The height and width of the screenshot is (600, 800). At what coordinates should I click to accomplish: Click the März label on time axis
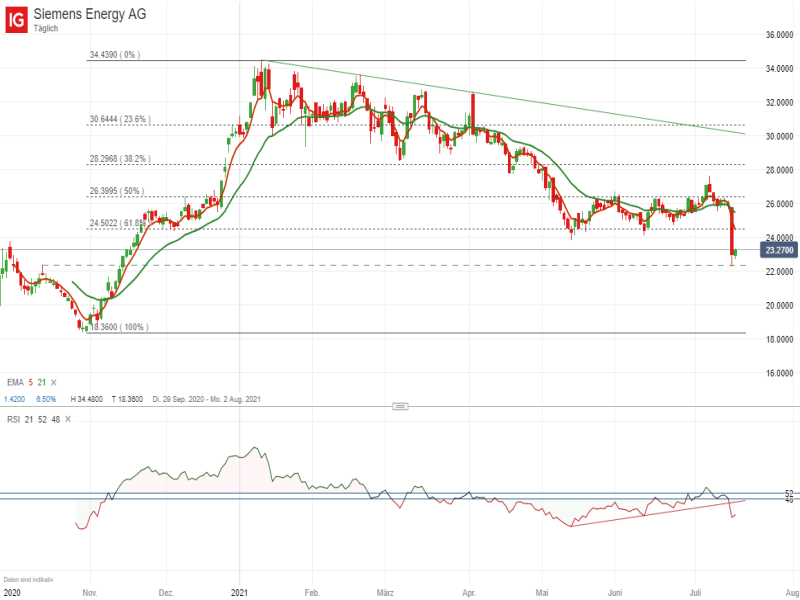tap(385, 593)
